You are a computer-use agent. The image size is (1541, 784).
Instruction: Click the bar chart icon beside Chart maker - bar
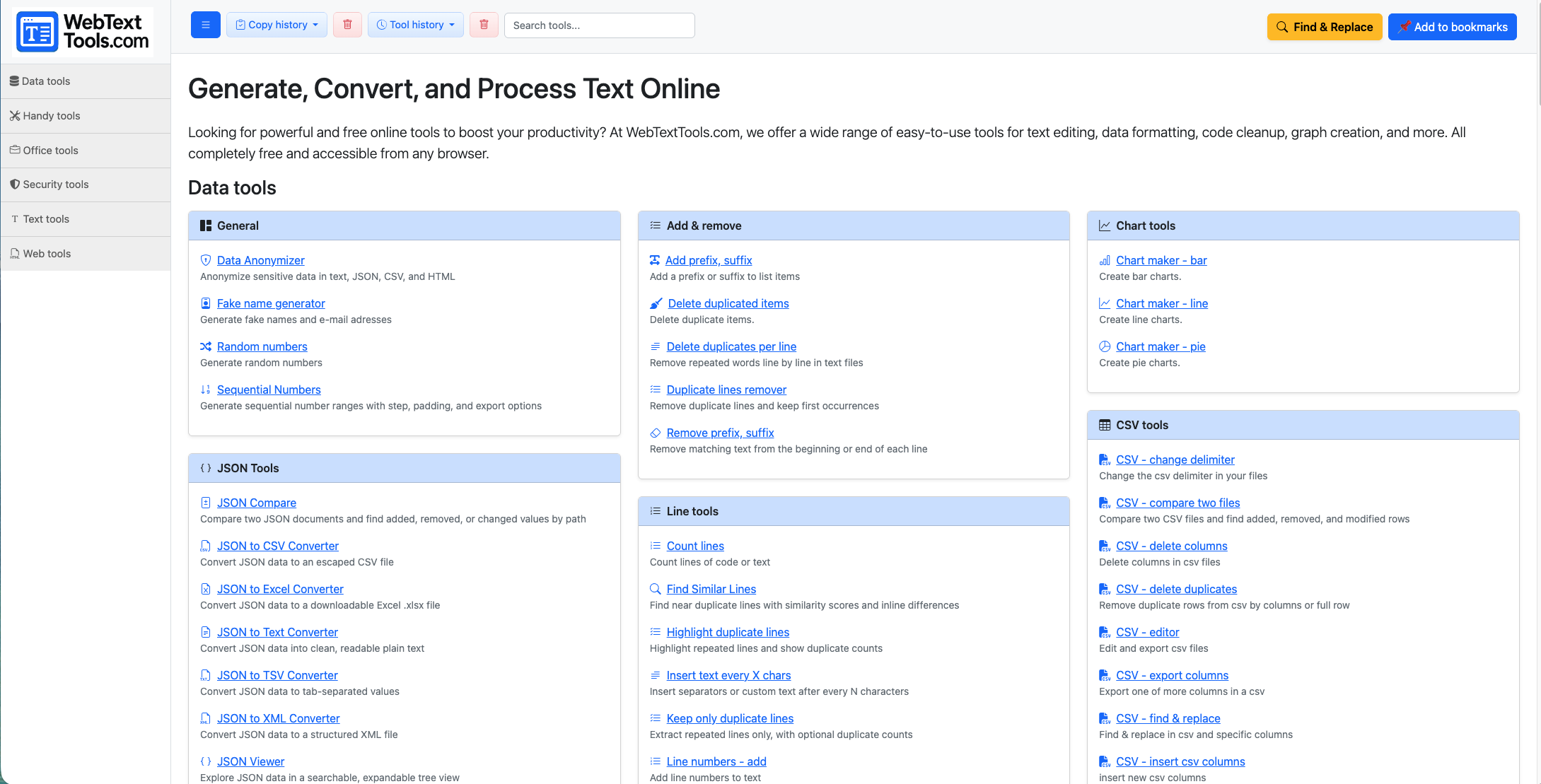tap(1105, 260)
